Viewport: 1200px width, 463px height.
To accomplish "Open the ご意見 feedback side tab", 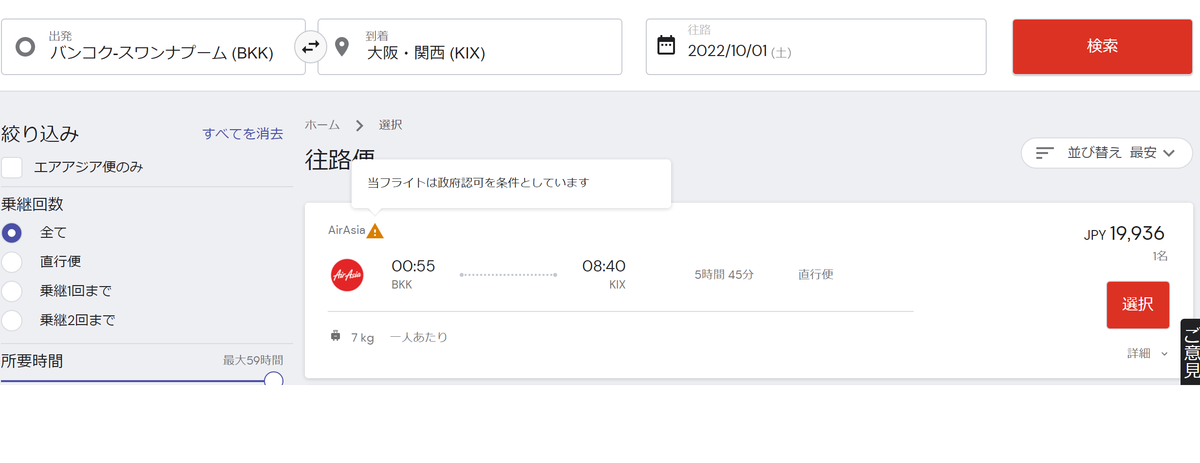I will (x=1190, y=352).
